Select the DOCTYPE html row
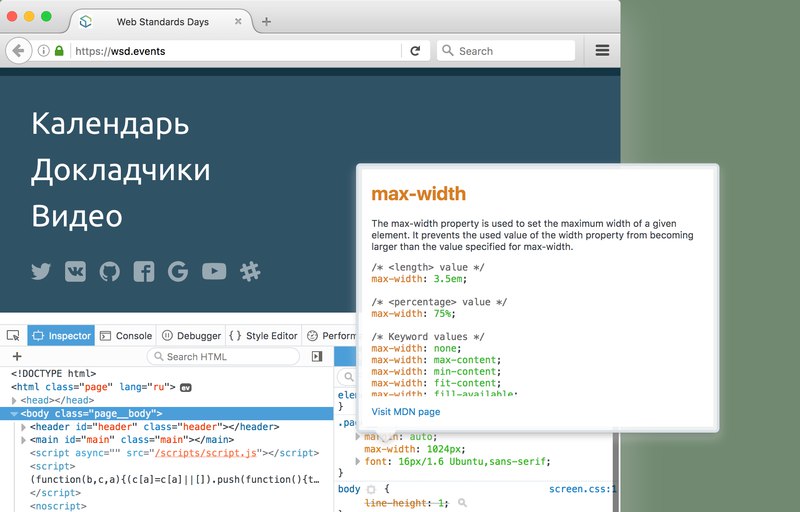This screenshot has height=512, width=800. (167, 374)
